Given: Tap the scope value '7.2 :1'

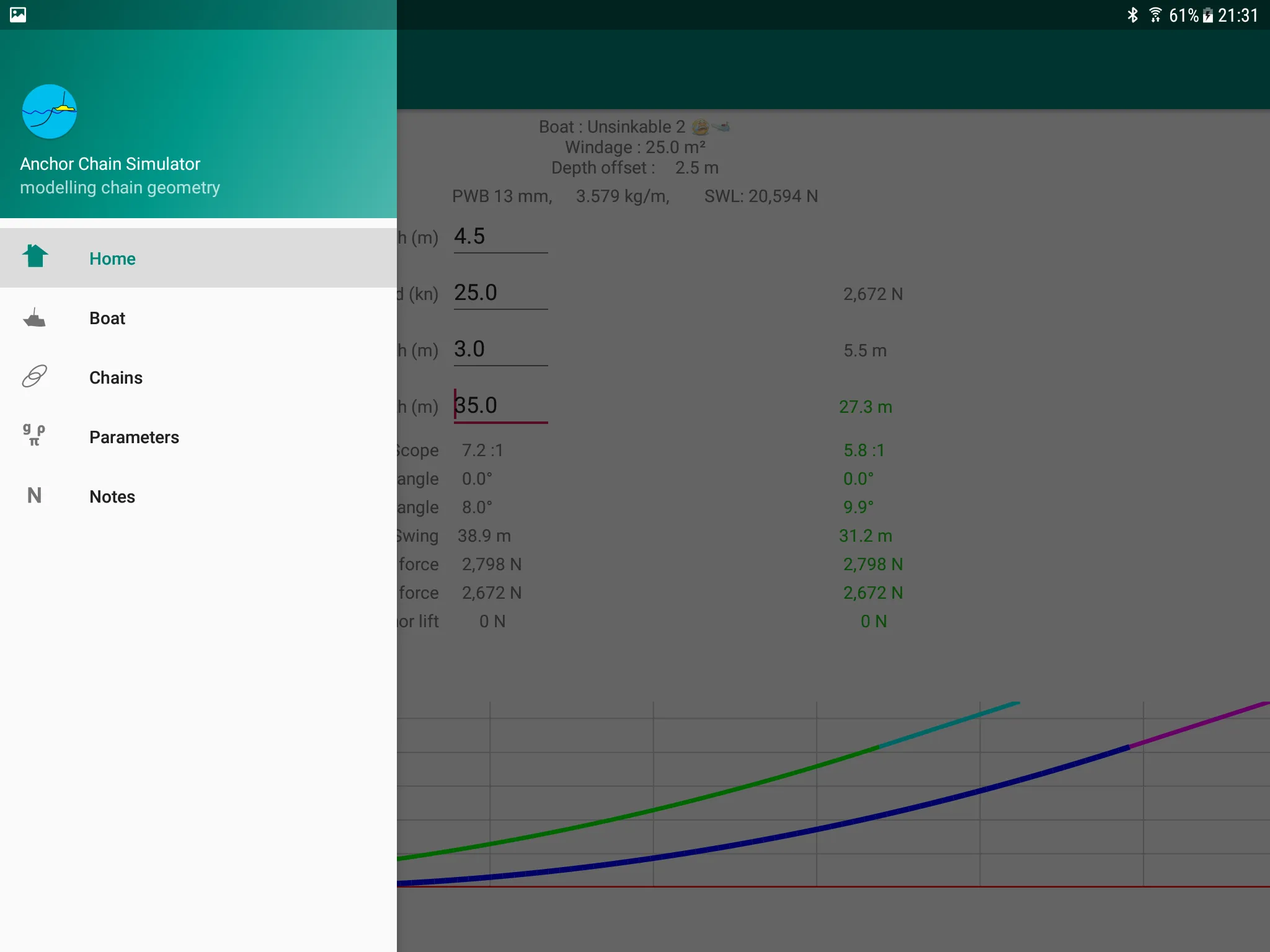Looking at the screenshot, I should [x=482, y=450].
